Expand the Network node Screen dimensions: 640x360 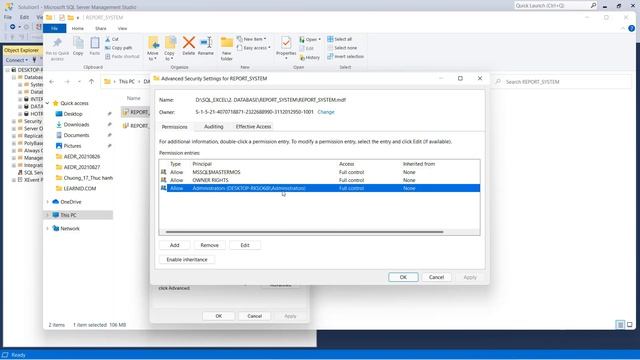[48, 229]
